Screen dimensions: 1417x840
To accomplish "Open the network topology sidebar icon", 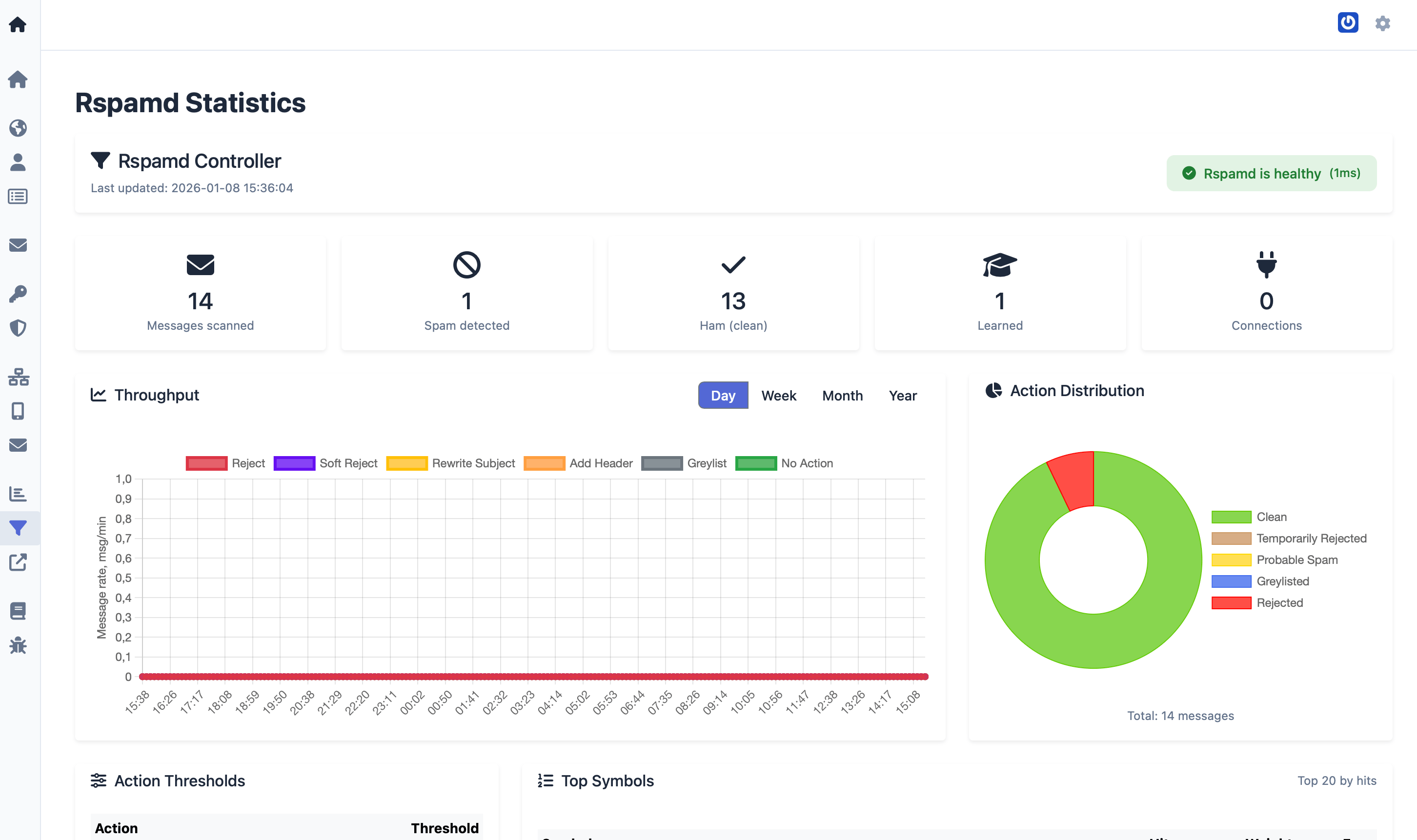I will coord(18,377).
